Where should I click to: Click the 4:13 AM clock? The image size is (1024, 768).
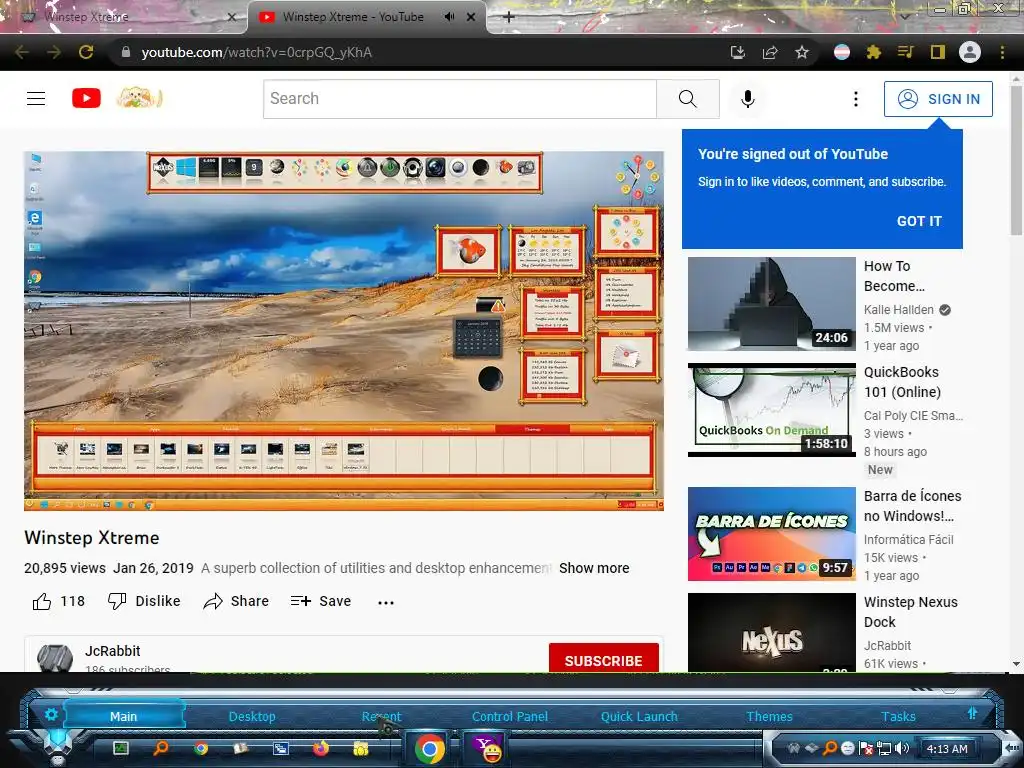(x=947, y=749)
